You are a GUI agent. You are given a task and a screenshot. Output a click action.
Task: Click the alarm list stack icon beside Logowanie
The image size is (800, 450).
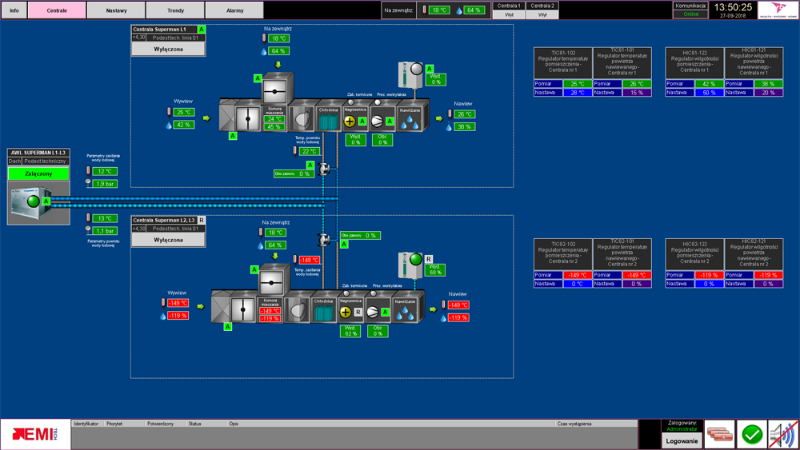(719, 434)
